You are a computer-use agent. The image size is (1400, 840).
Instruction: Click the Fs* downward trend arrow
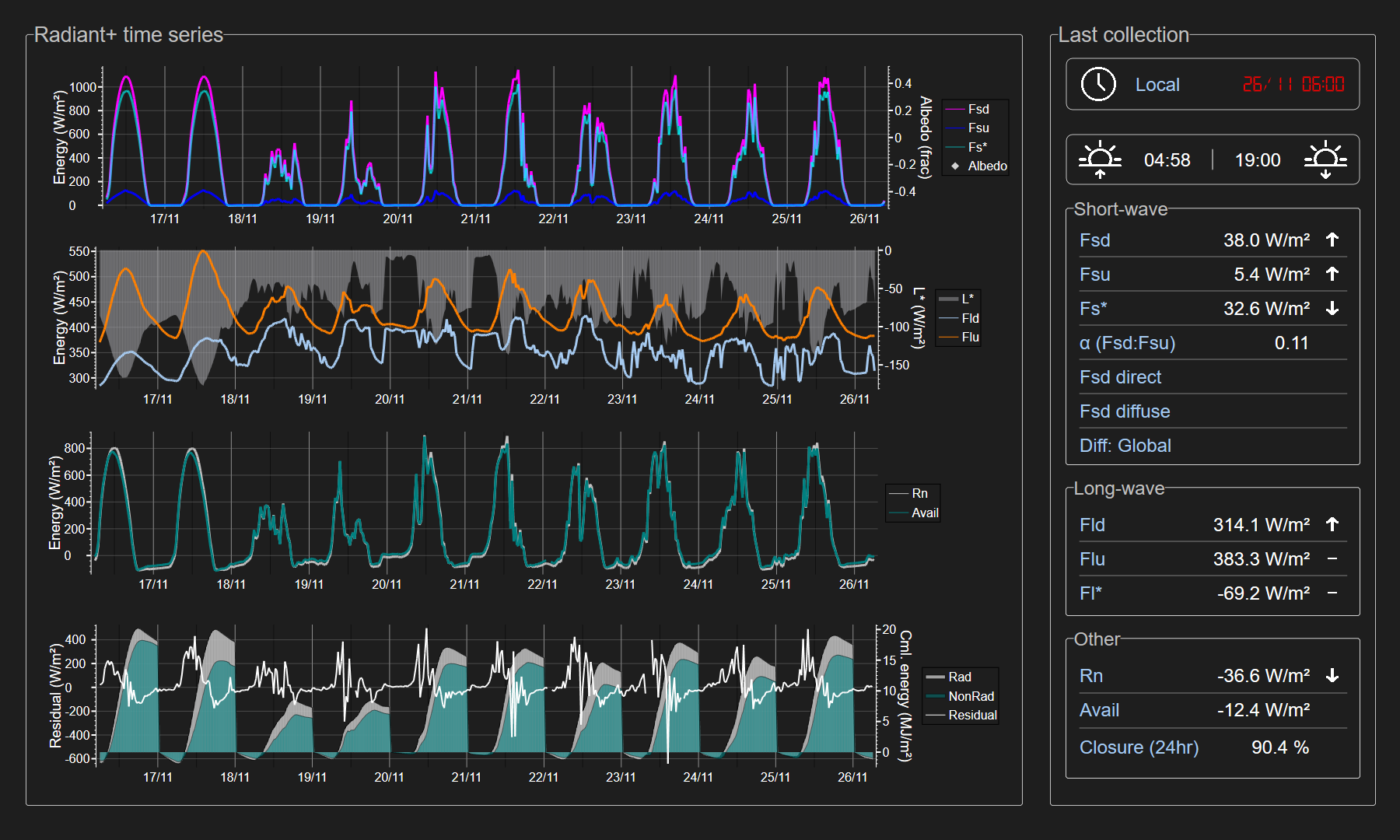(x=1332, y=309)
